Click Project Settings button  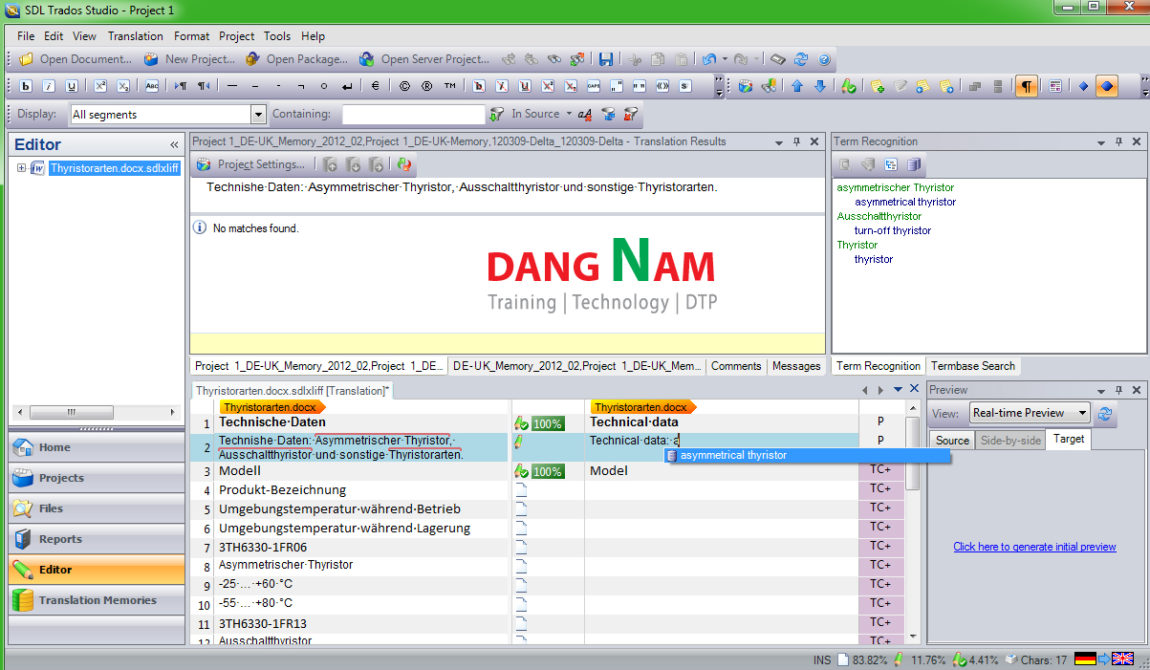coord(252,164)
